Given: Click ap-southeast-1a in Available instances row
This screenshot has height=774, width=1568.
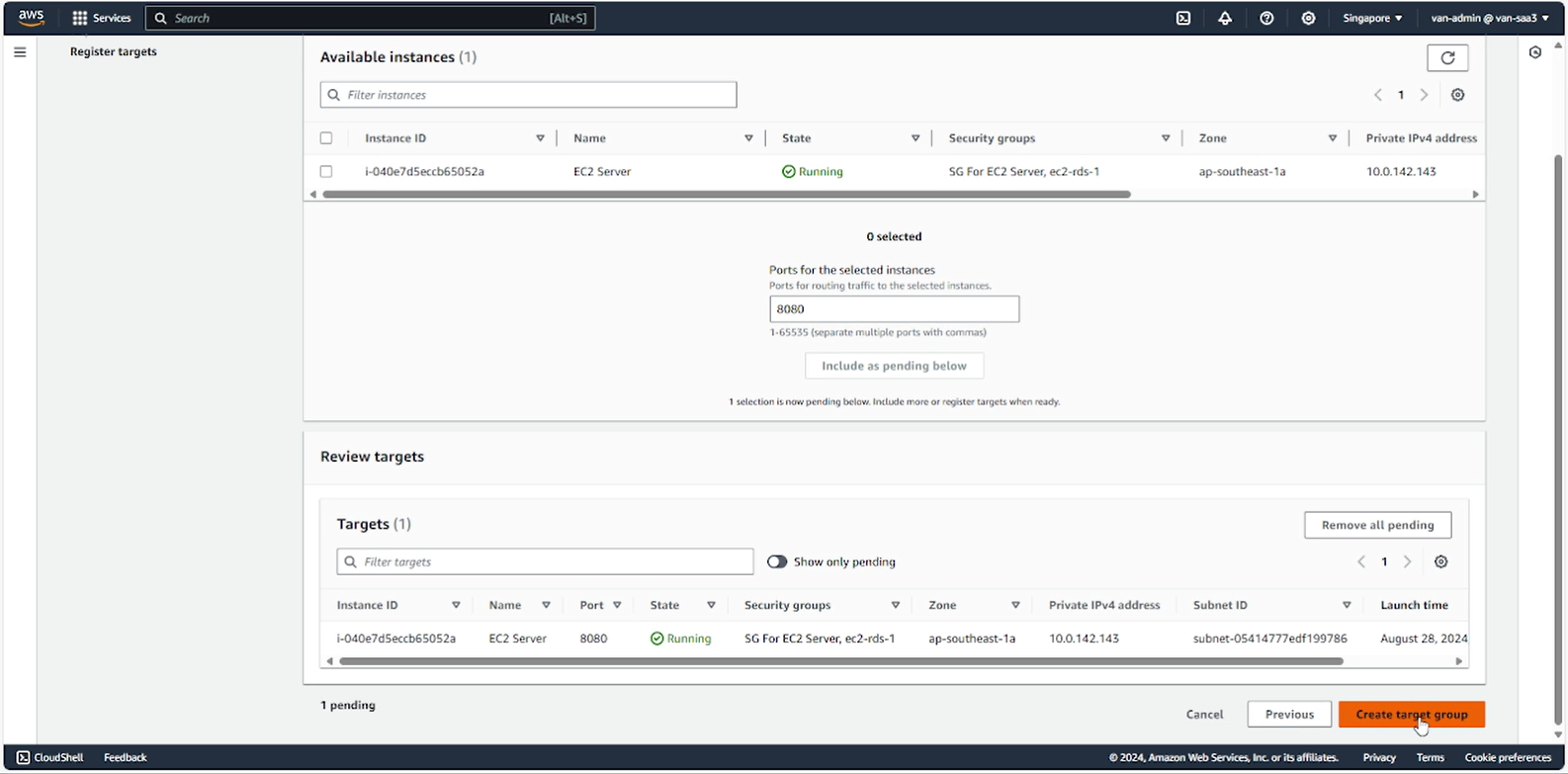Looking at the screenshot, I should pos(1242,171).
